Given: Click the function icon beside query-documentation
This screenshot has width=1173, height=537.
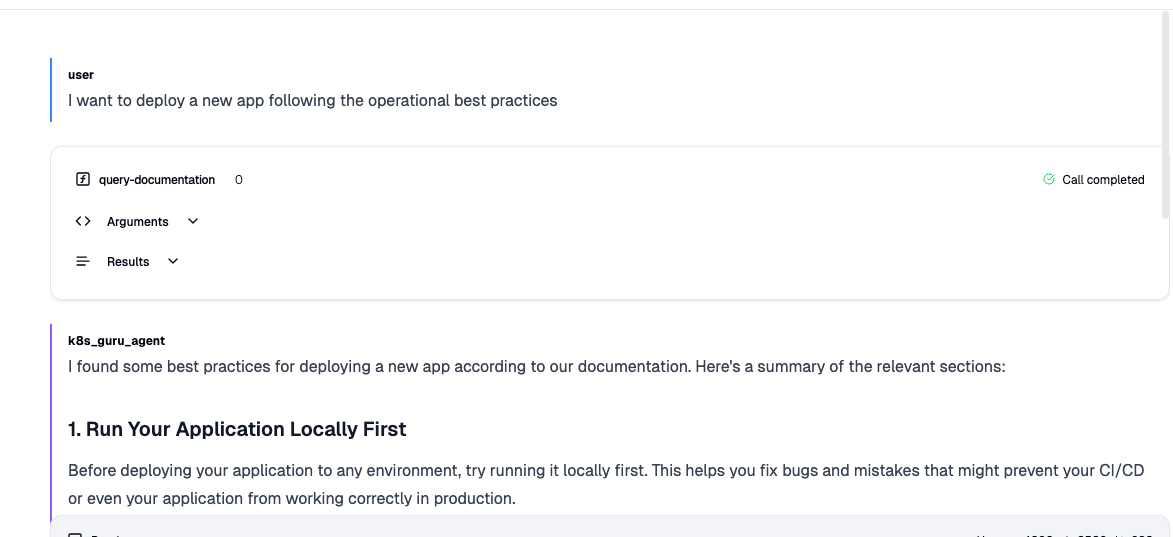Looking at the screenshot, I should click(83, 180).
